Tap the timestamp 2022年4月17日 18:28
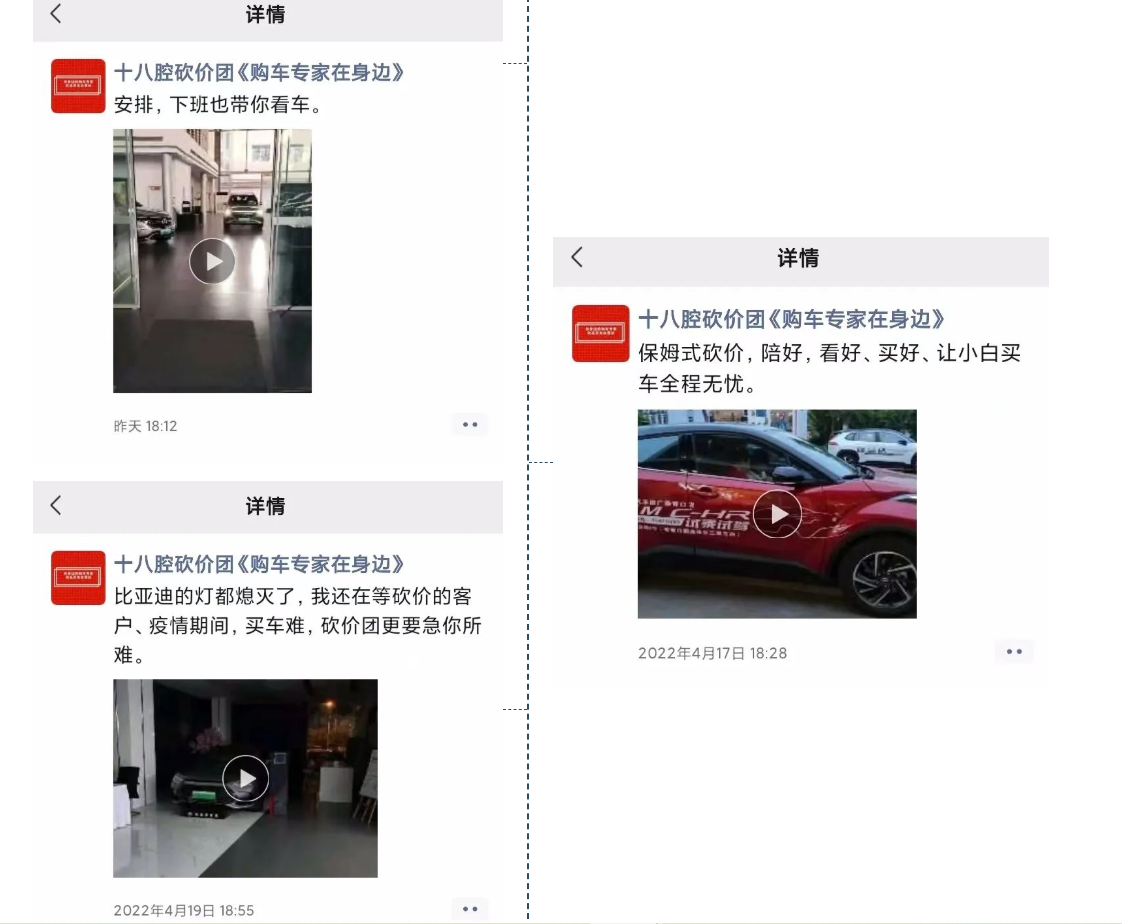 [x=713, y=653]
